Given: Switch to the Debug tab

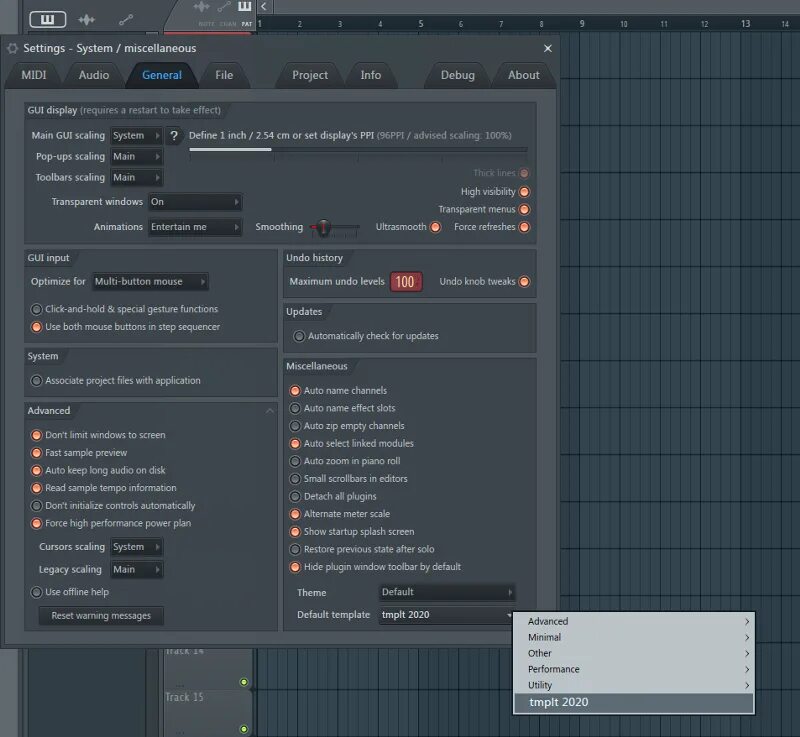Looking at the screenshot, I should 458,75.
